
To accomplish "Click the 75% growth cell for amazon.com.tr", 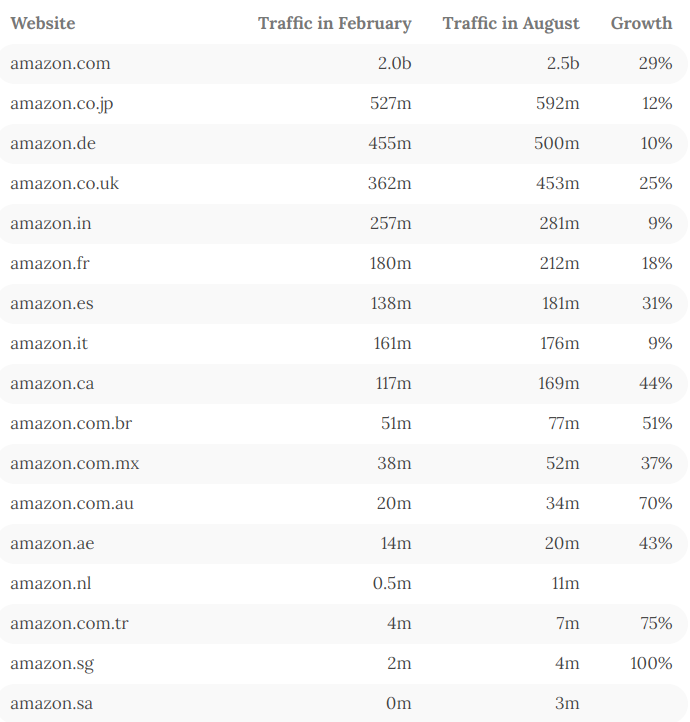I will (656, 623).
